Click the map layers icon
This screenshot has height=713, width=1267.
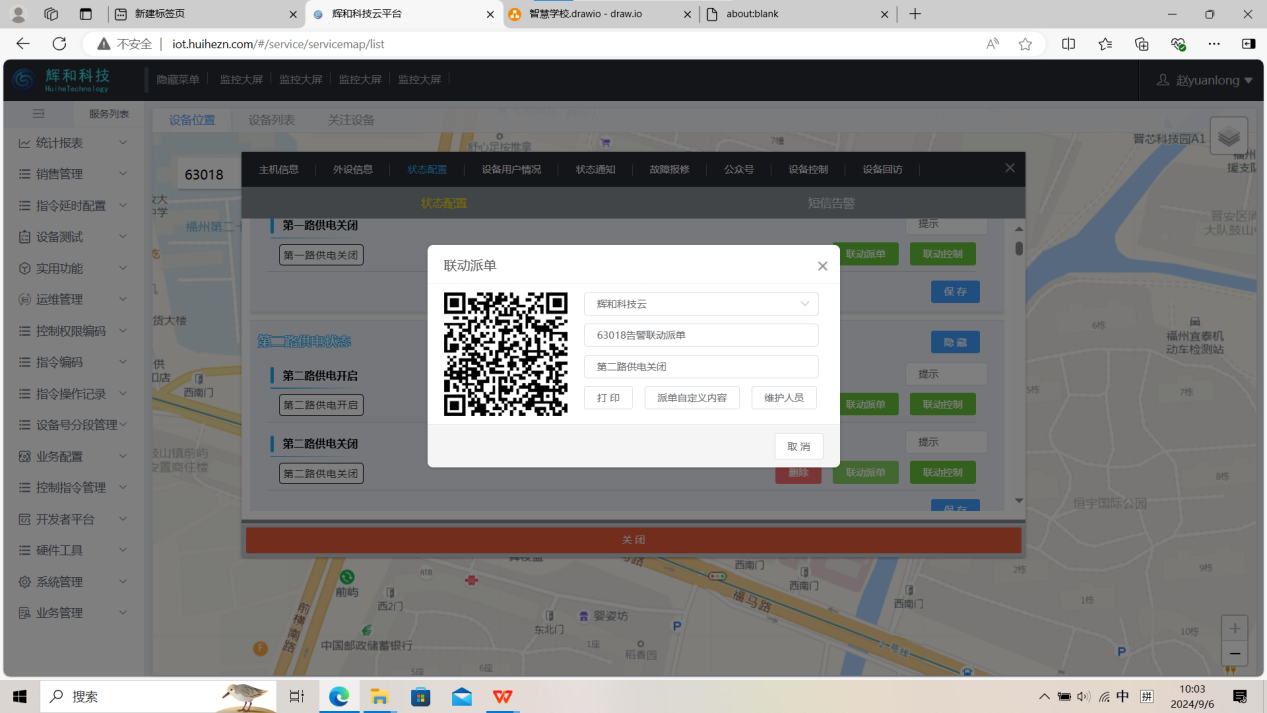[x=1229, y=136]
